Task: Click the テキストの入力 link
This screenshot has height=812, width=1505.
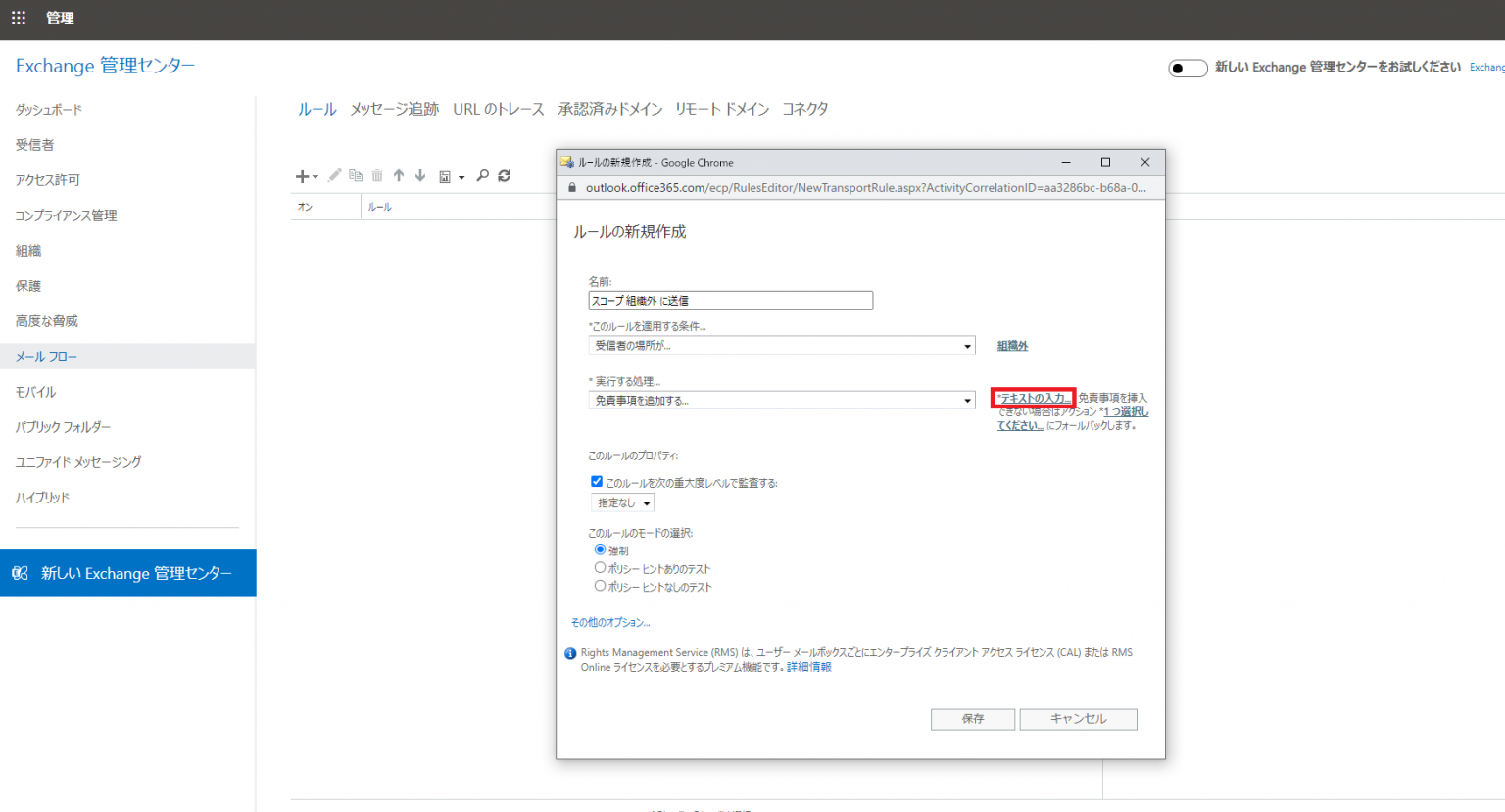Action: [1033, 398]
